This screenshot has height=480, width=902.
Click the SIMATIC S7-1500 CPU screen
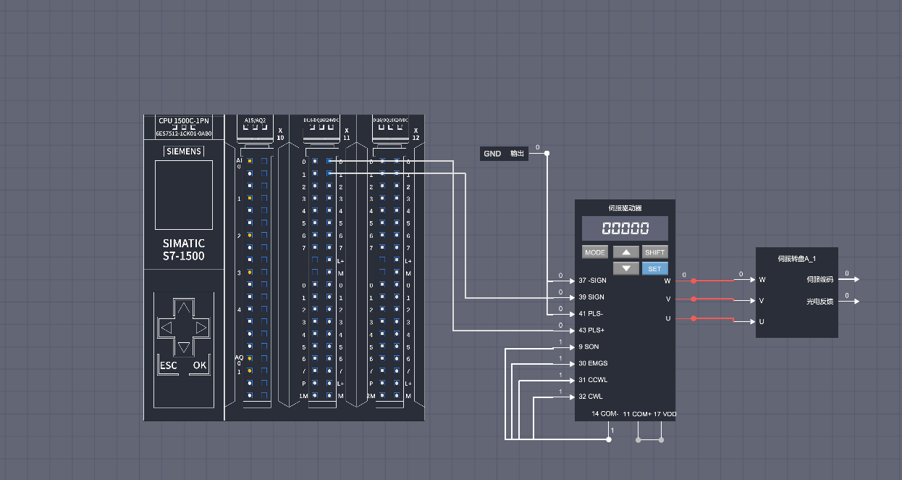[183, 193]
